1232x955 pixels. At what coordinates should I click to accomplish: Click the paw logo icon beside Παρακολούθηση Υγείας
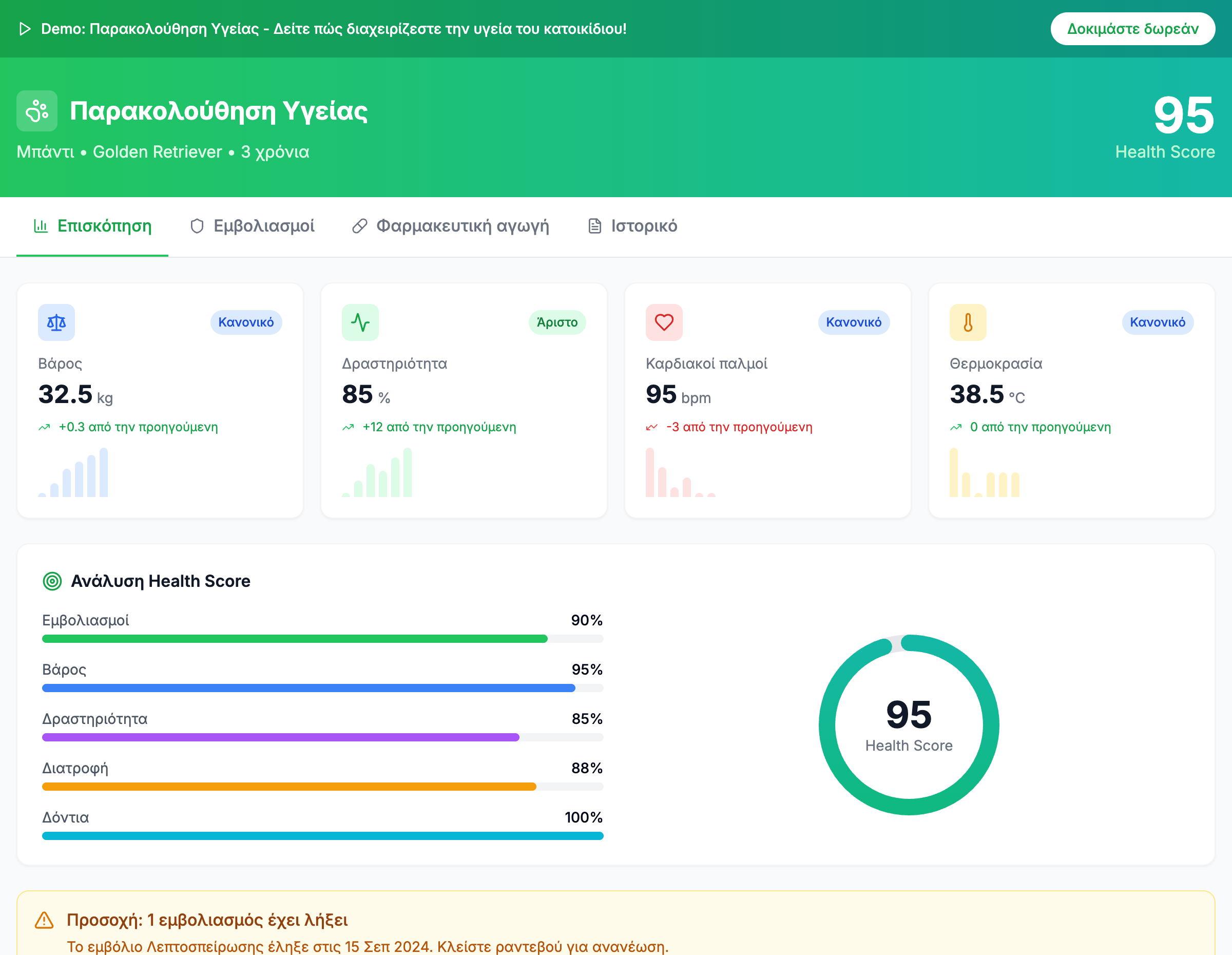(x=36, y=111)
